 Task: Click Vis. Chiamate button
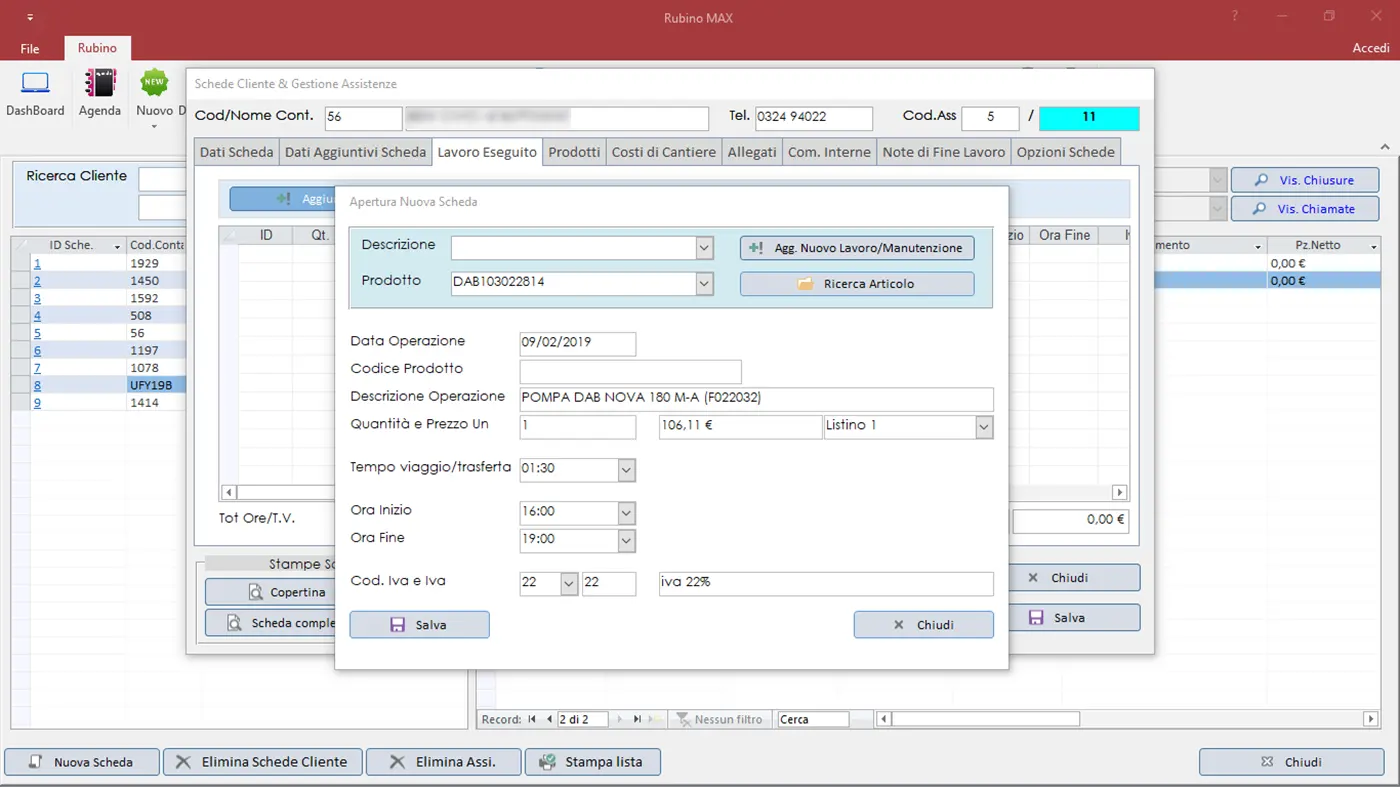[1305, 209]
